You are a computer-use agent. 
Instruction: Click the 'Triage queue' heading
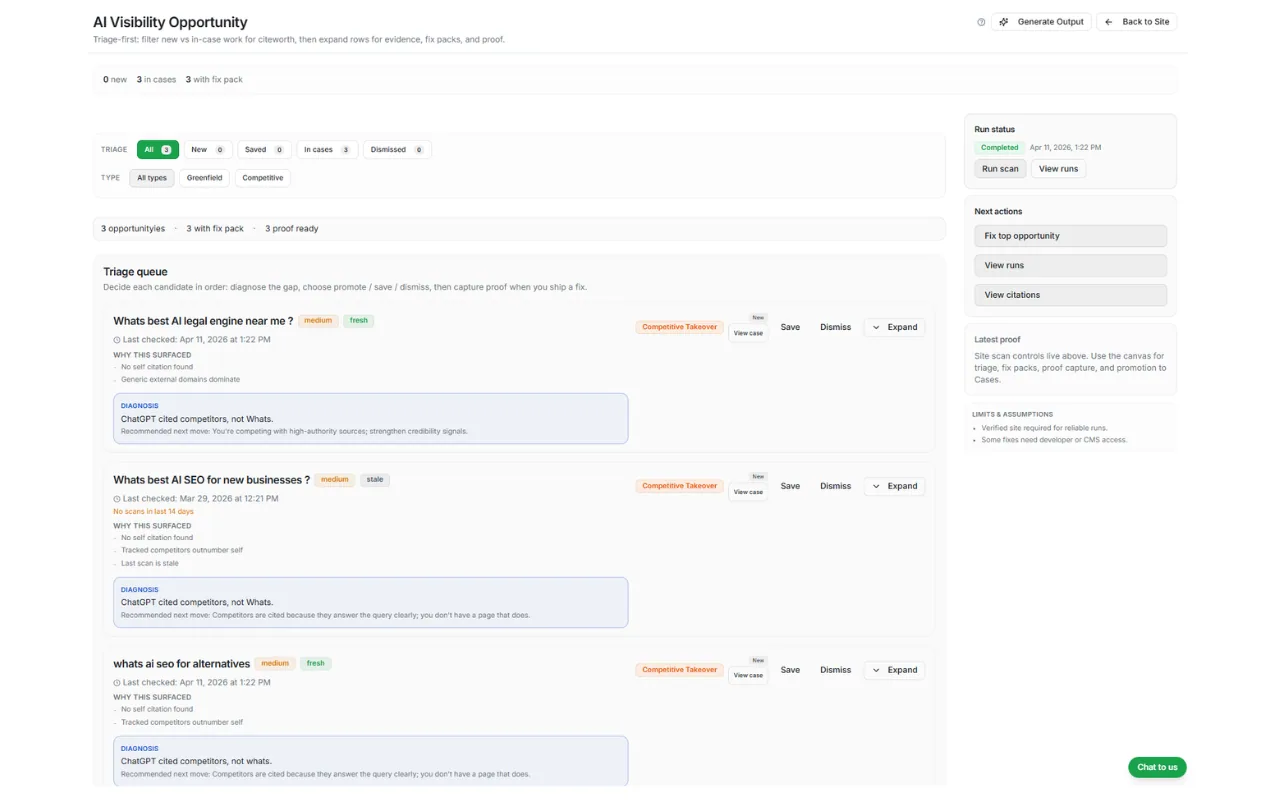(135, 272)
